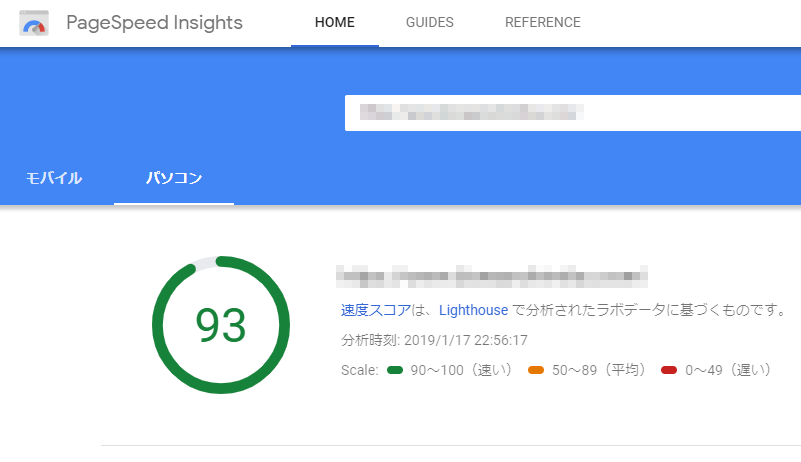
Task: Select the パソコン results tab
Action: coord(174,179)
